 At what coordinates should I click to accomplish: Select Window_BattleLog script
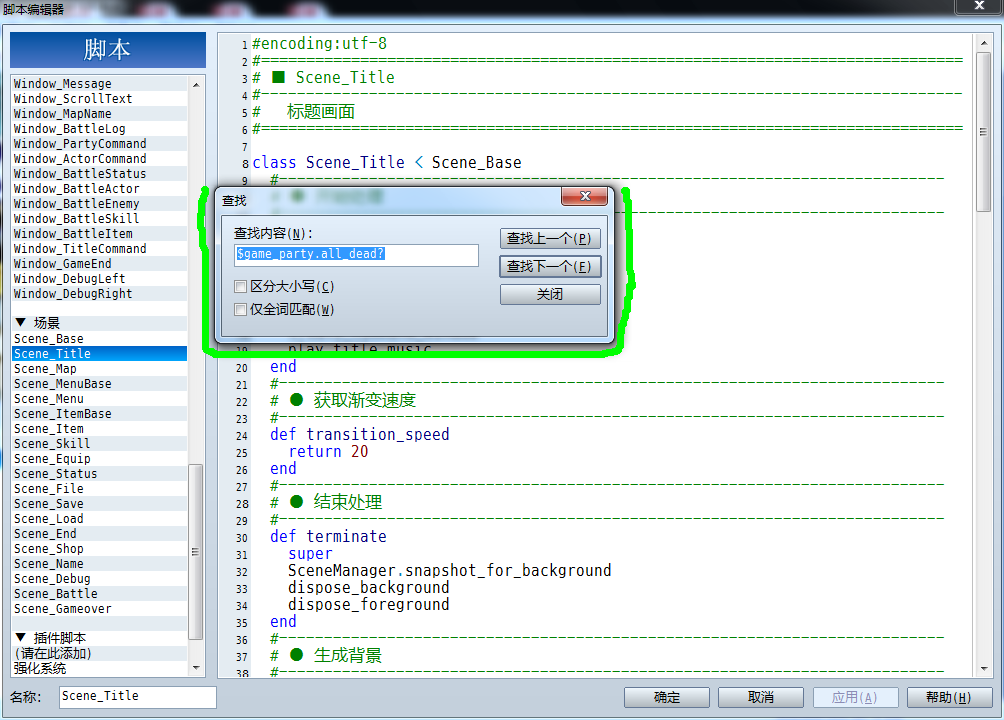point(100,129)
